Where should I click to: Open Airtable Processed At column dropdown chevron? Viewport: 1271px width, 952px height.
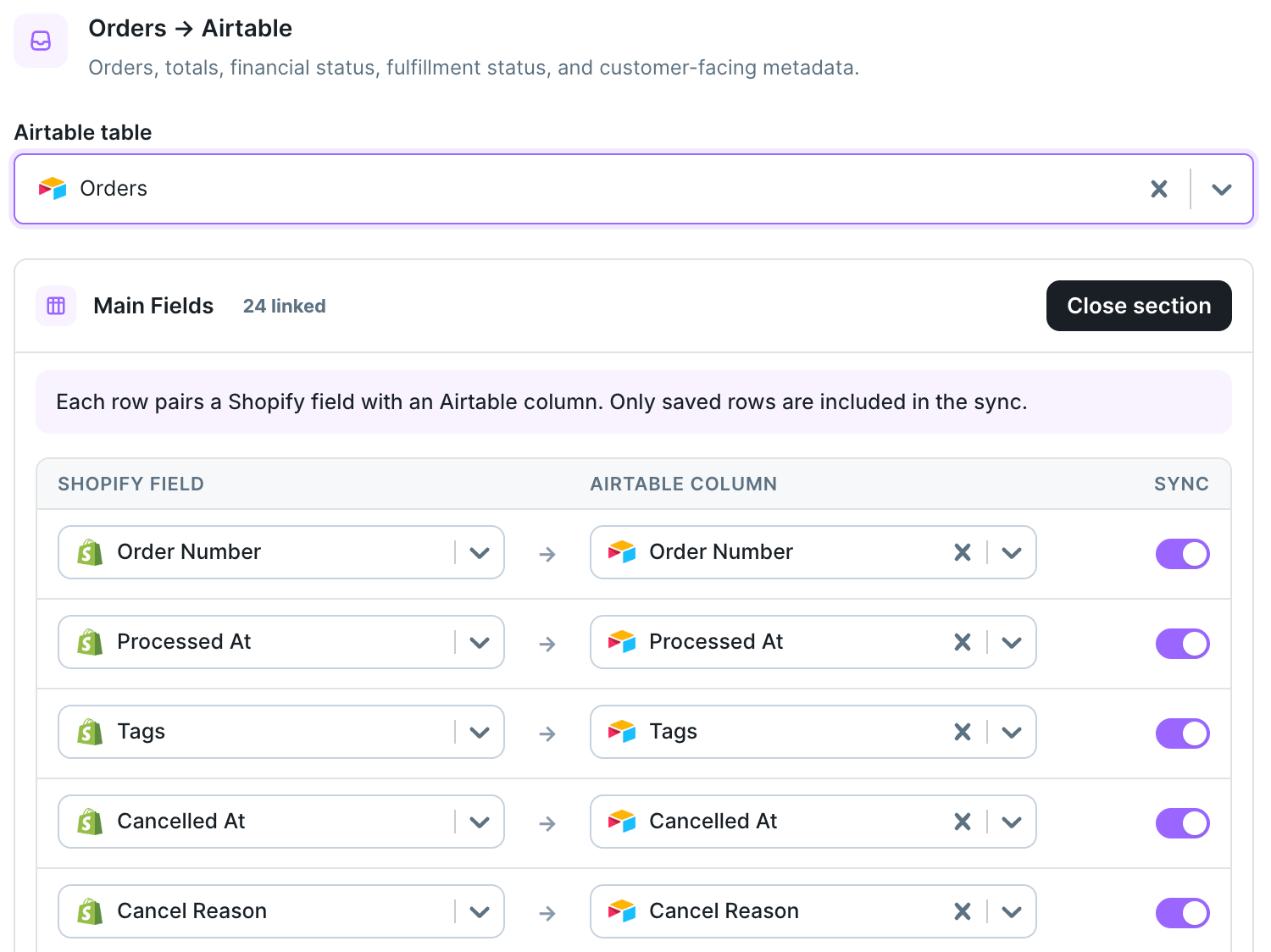pos(1012,643)
